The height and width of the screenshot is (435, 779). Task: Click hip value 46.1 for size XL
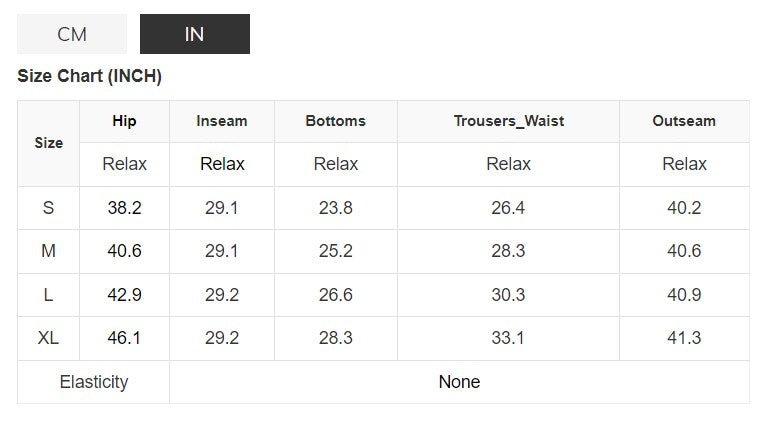click(124, 338)
